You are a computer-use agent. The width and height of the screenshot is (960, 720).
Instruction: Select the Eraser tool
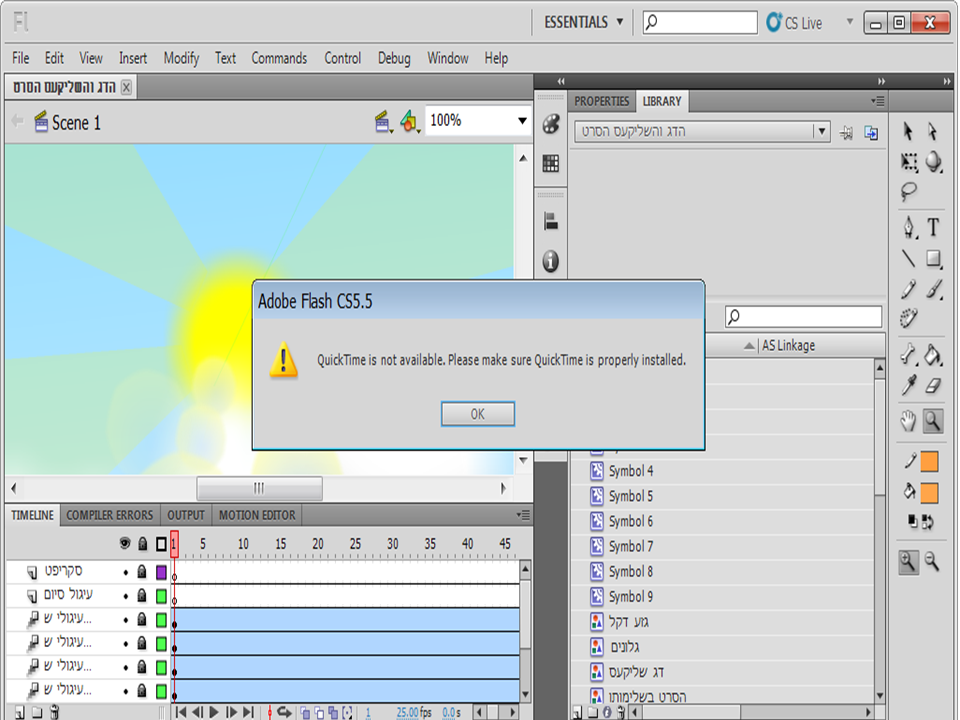point(933,385)
